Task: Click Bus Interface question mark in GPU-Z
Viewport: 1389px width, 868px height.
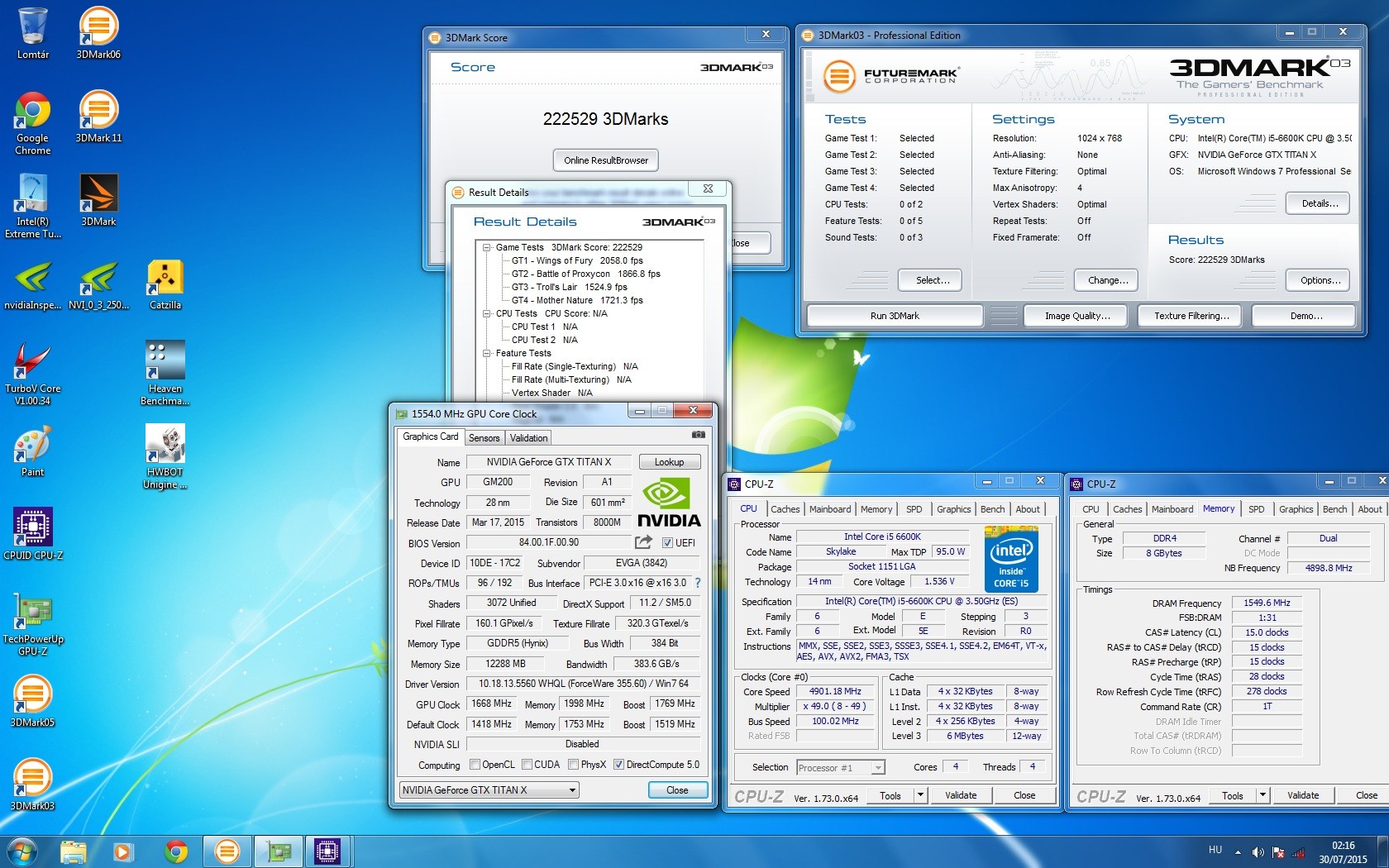Action: tap(698, 583)
